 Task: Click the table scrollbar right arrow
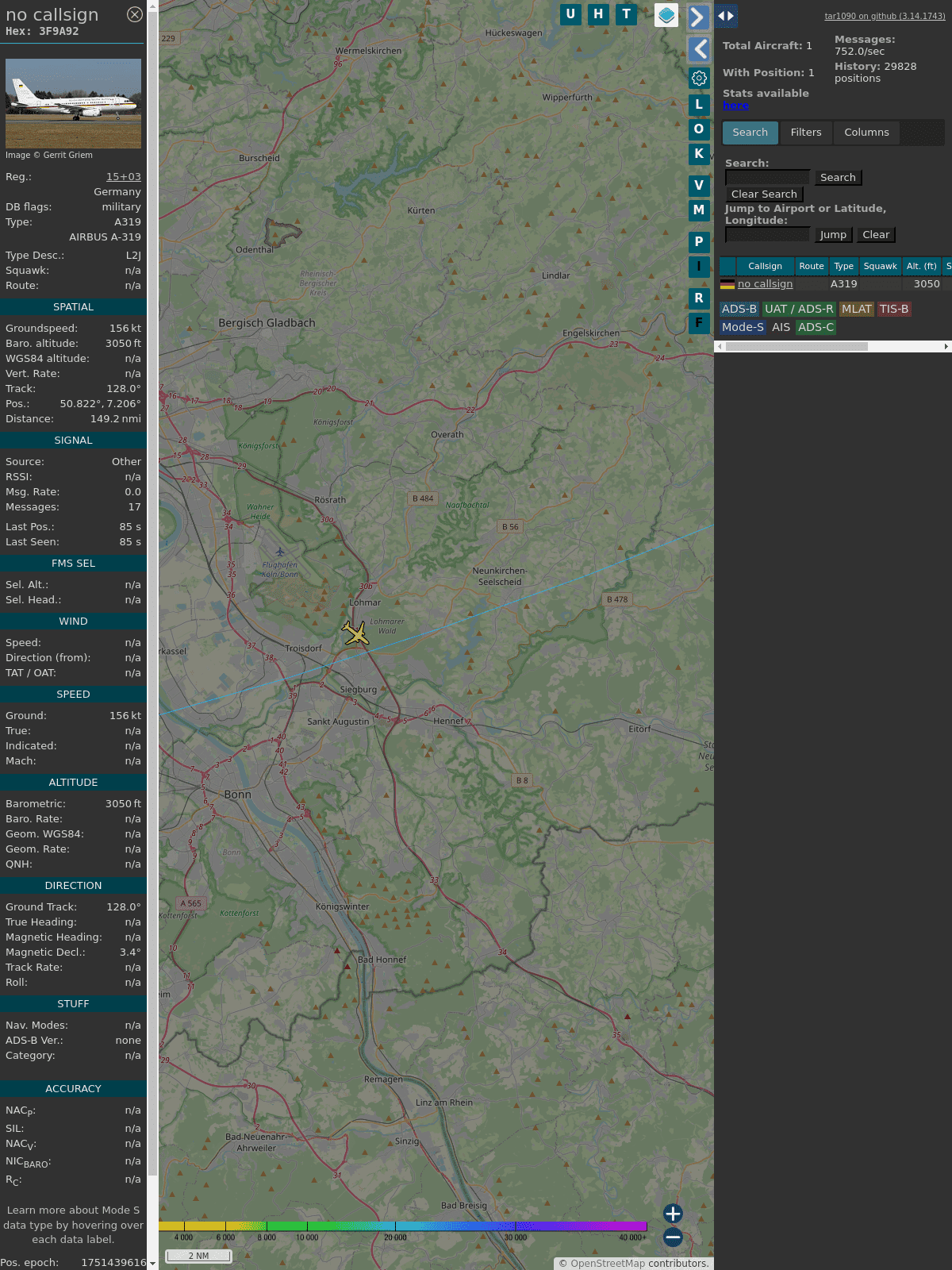[946, 347]
